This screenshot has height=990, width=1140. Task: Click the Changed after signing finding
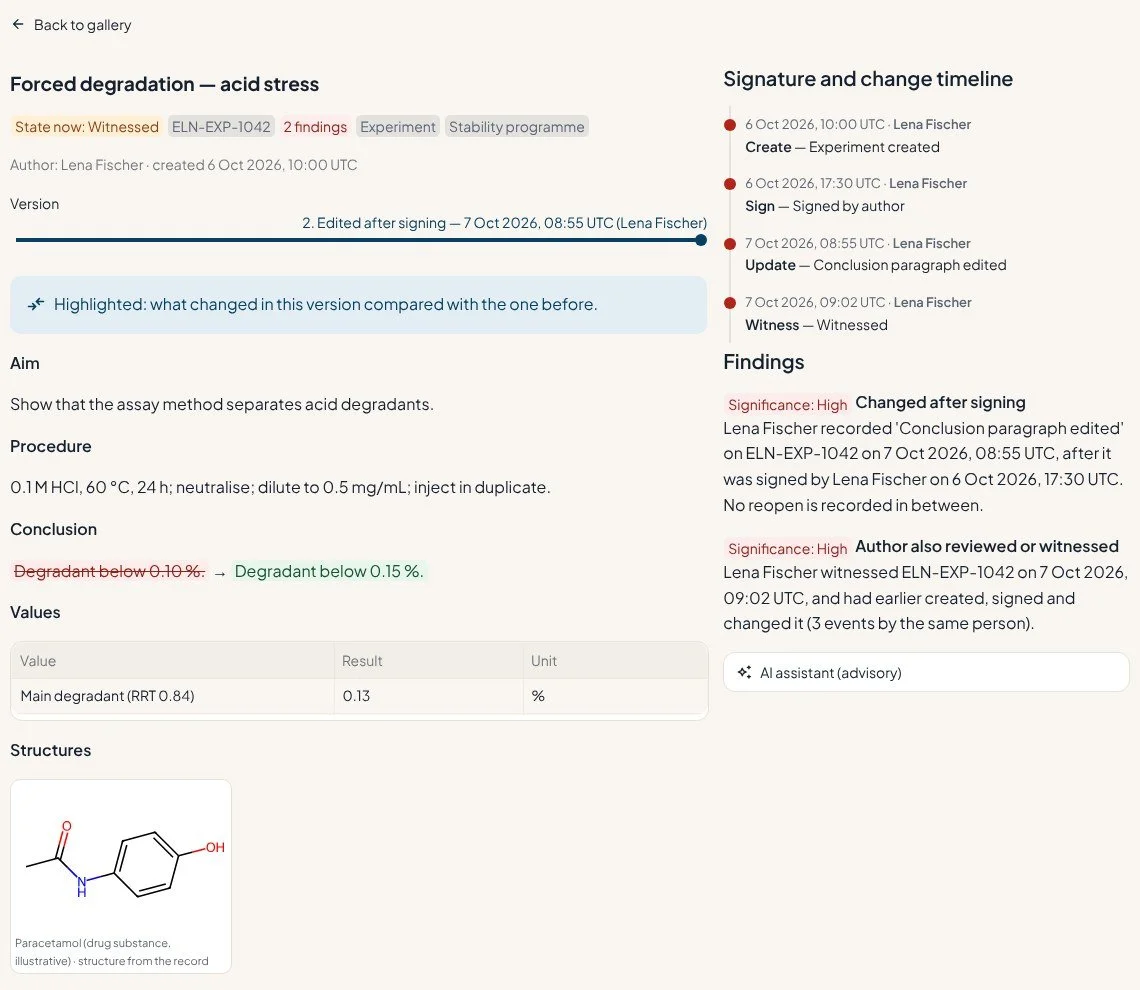point(926,454)
